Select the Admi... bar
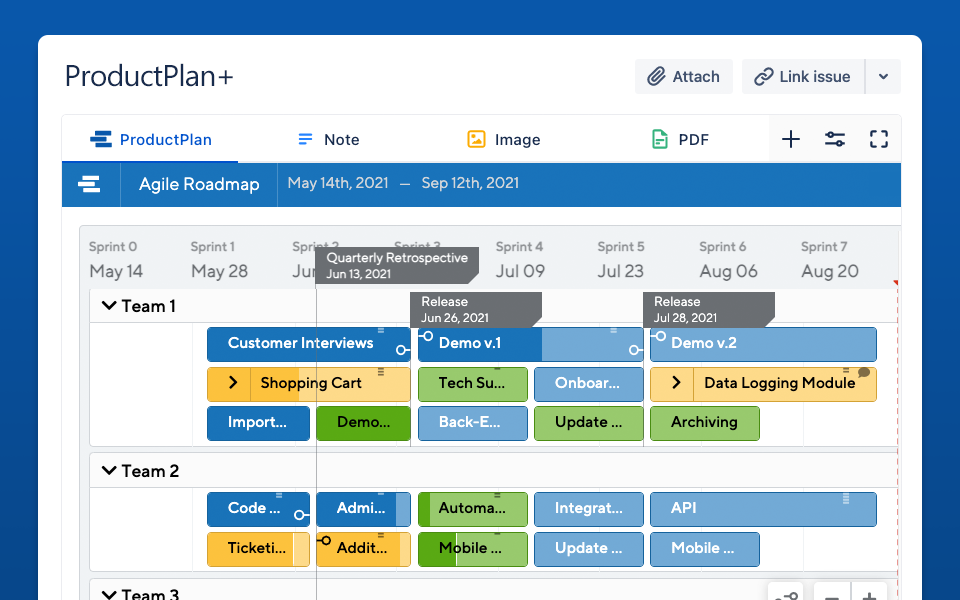The height and width of the screenshot is (600, 960). coord(364,509)
